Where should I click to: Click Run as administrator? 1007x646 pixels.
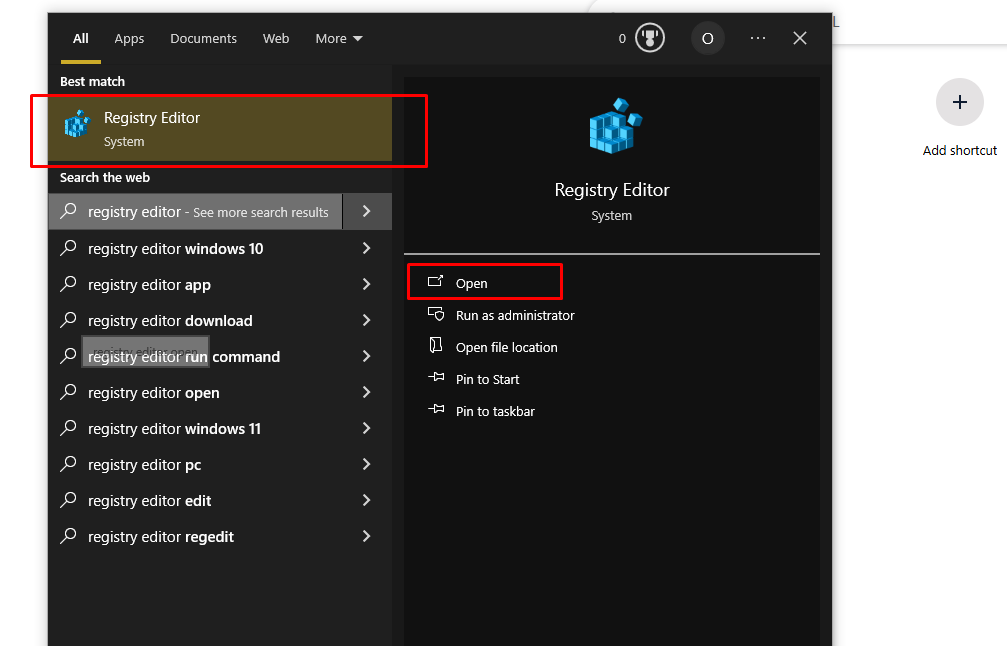click(x=515, y=315)
